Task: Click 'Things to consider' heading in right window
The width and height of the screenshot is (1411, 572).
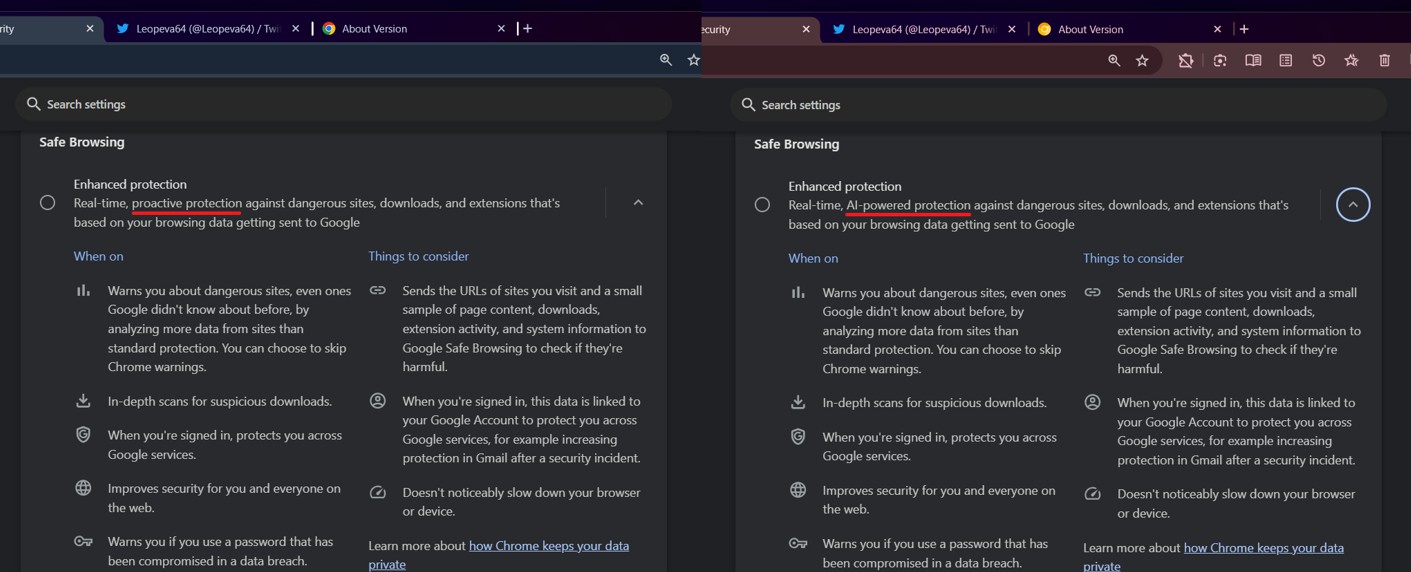Action: 1133,258
